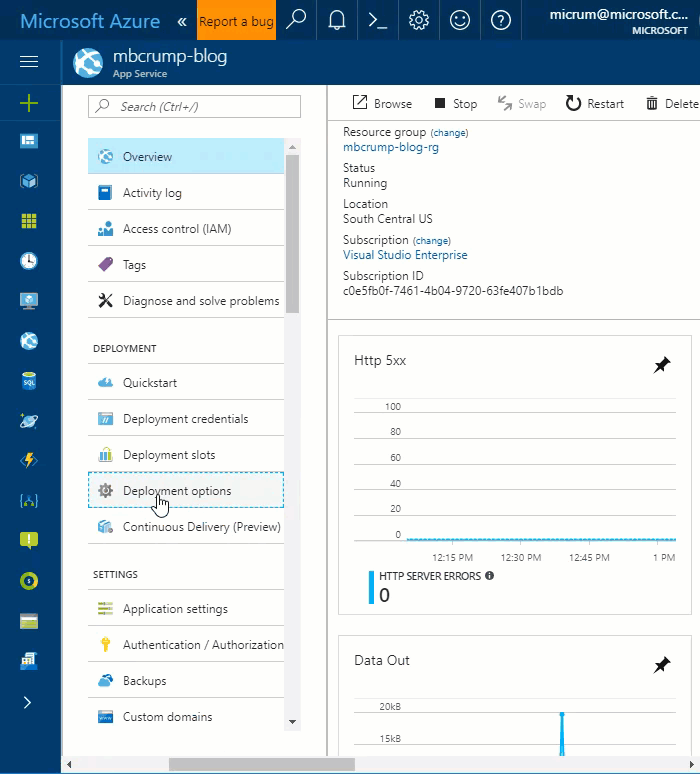Open the brackets icon in left sidebar
Viewport: 700px width, 774px height.
click(x=29, y=501)
